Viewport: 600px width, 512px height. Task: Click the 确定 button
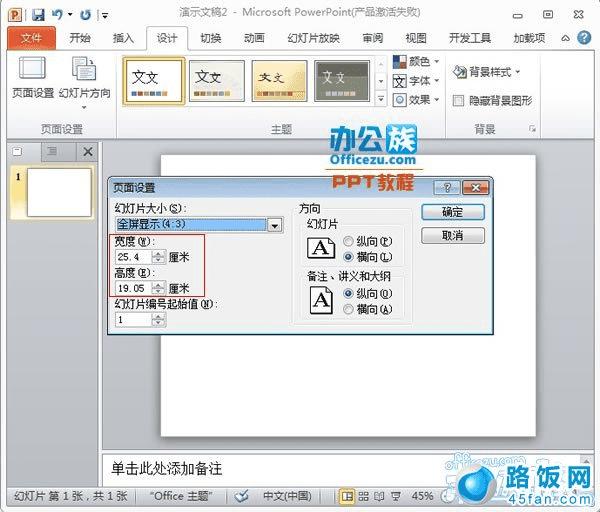[453, 212]
